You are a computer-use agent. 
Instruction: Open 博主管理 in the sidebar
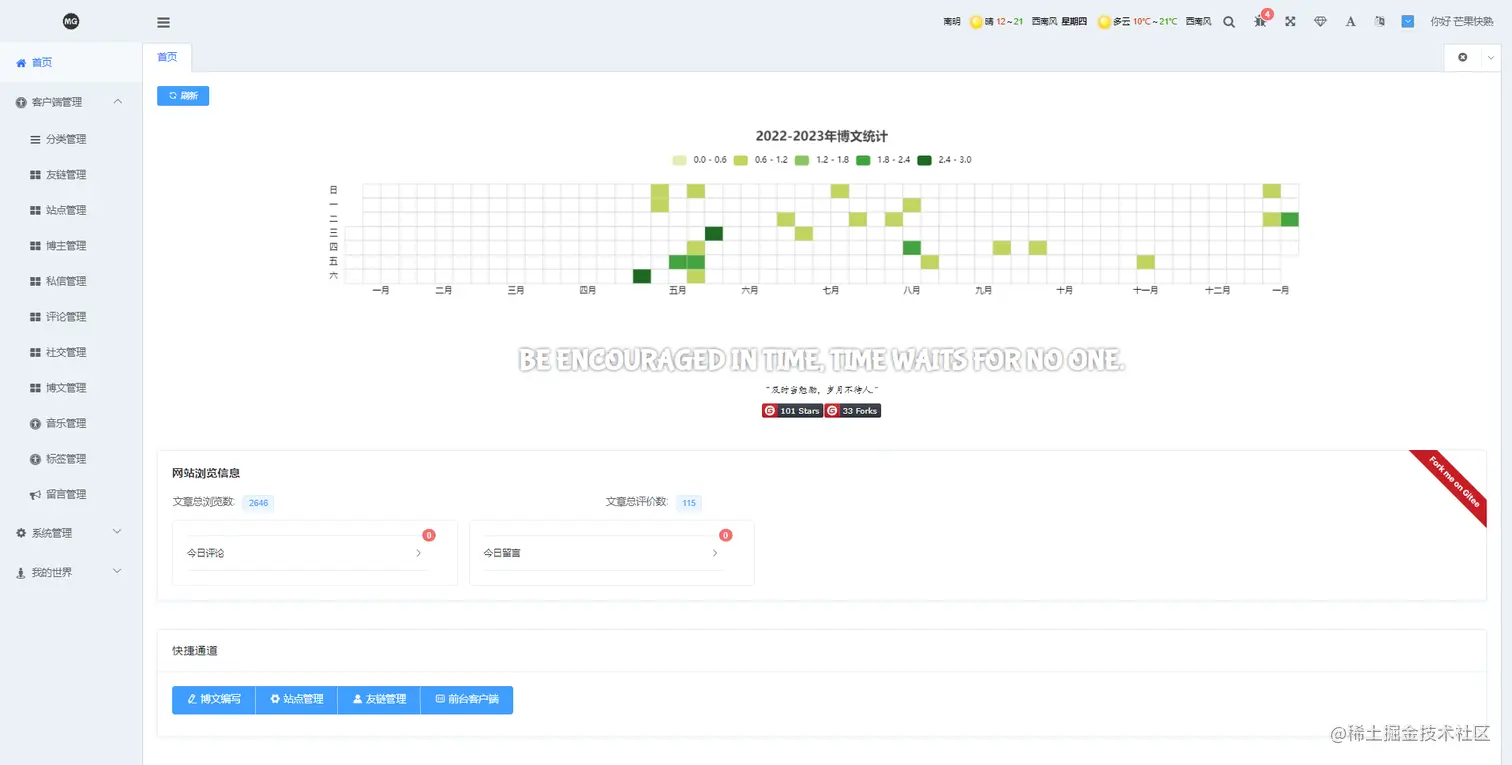71,246
